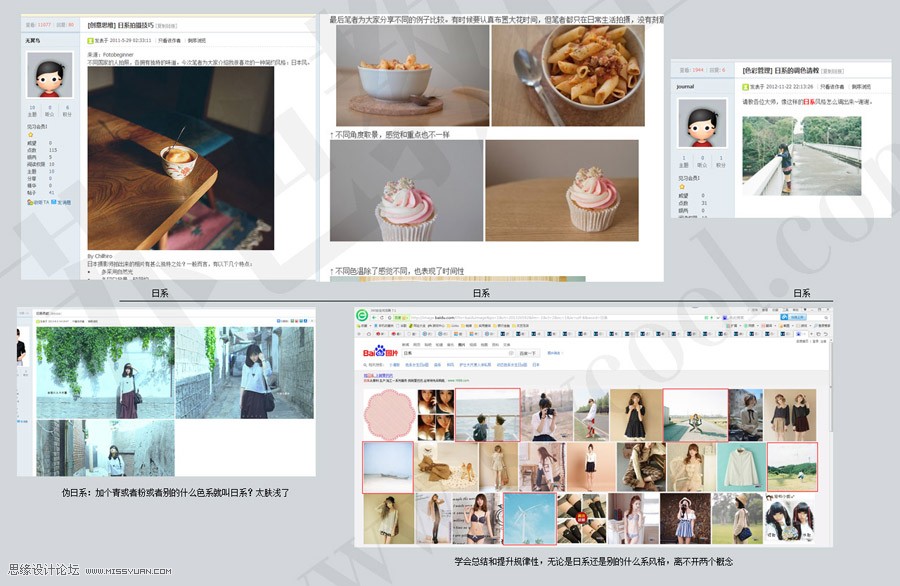Click the avatar in the left forum post
Image resolution: width=900 pixels, height=586 pixels.
click(51, 75)
